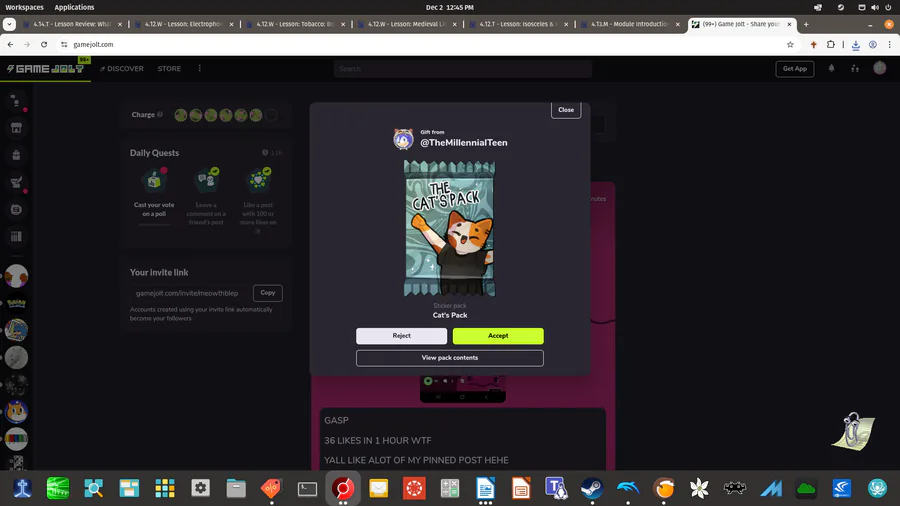Screen dimensions: 900x506
Task: Open the Chrome three-dot menu
Action: click(x=890, y=44)
